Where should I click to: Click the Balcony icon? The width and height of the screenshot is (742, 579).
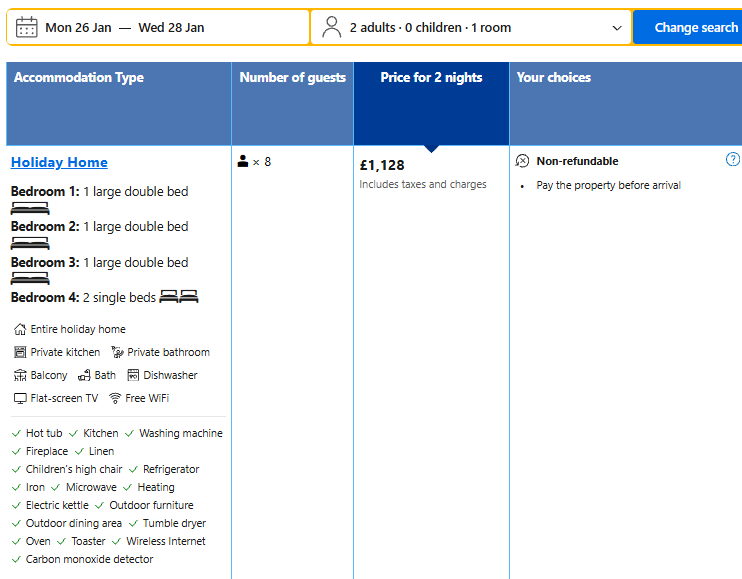point(20,376)
